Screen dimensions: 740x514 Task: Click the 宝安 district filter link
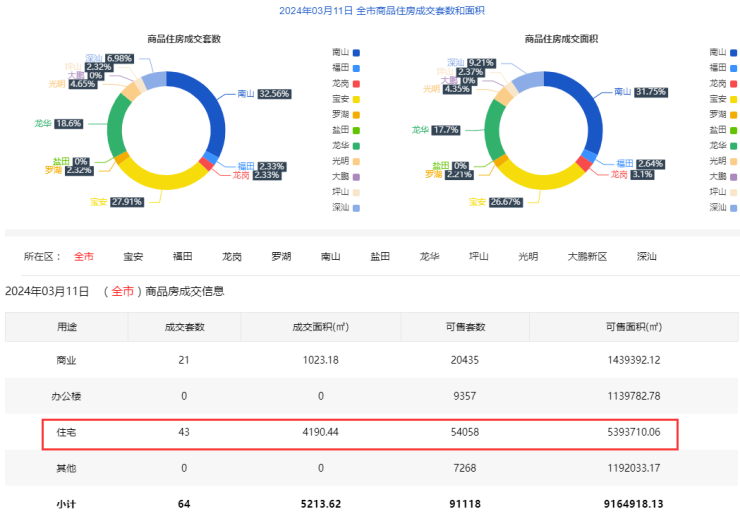click(x=133, y=257)
